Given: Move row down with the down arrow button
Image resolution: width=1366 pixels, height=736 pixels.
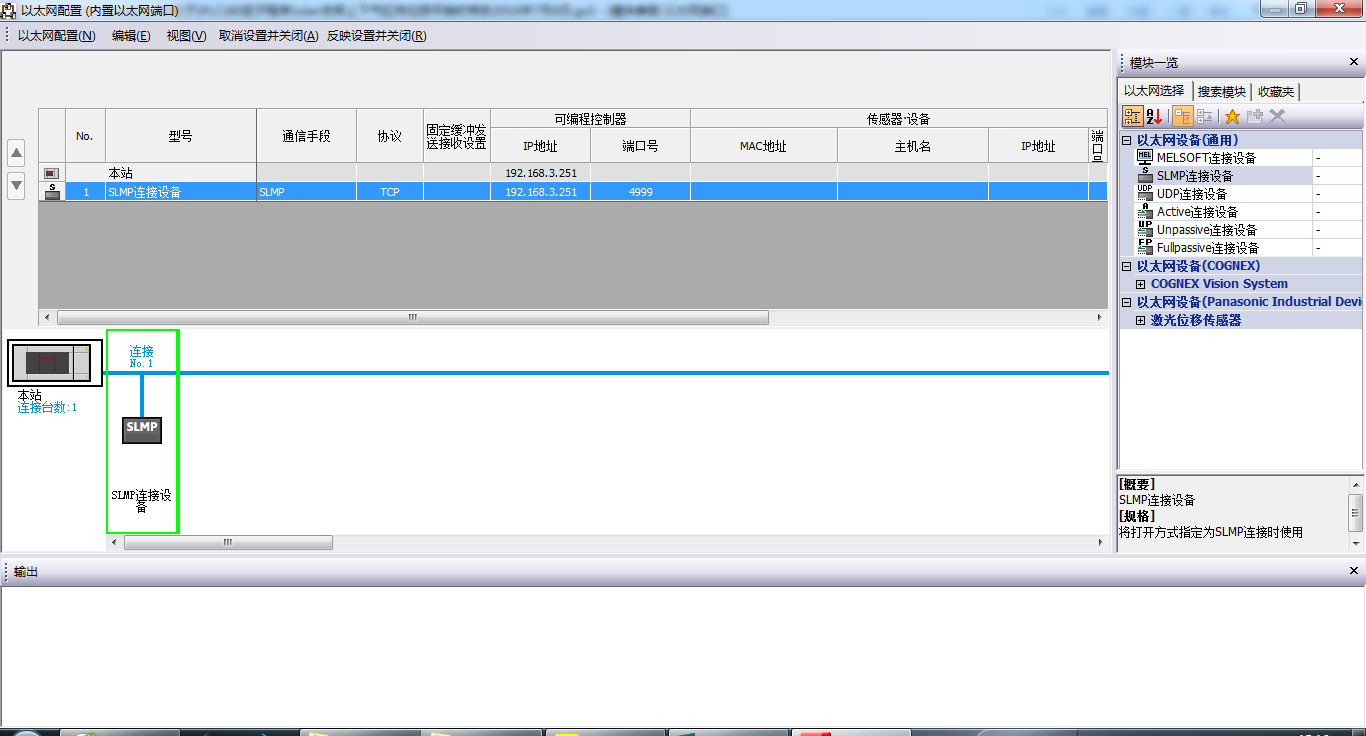Looking at the screenshot, I should pyautogui.click(x=16, y=185).
